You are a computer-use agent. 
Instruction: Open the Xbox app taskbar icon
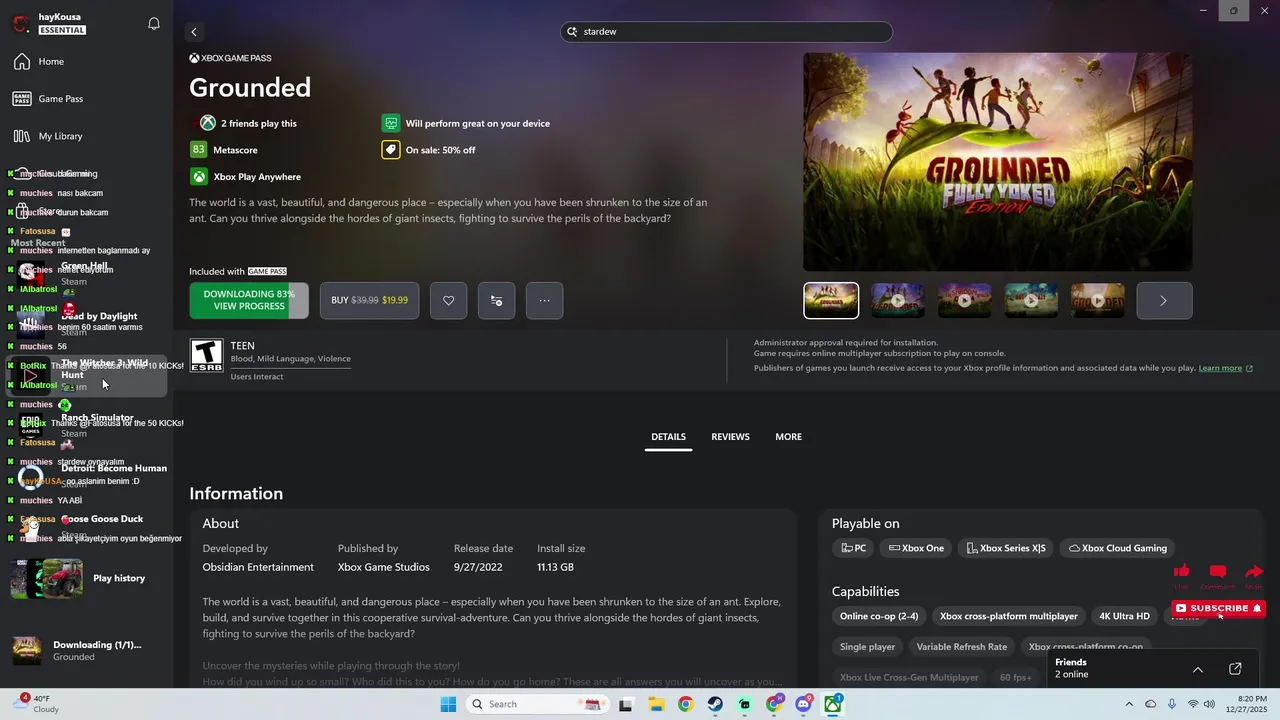tap(833, 704)
